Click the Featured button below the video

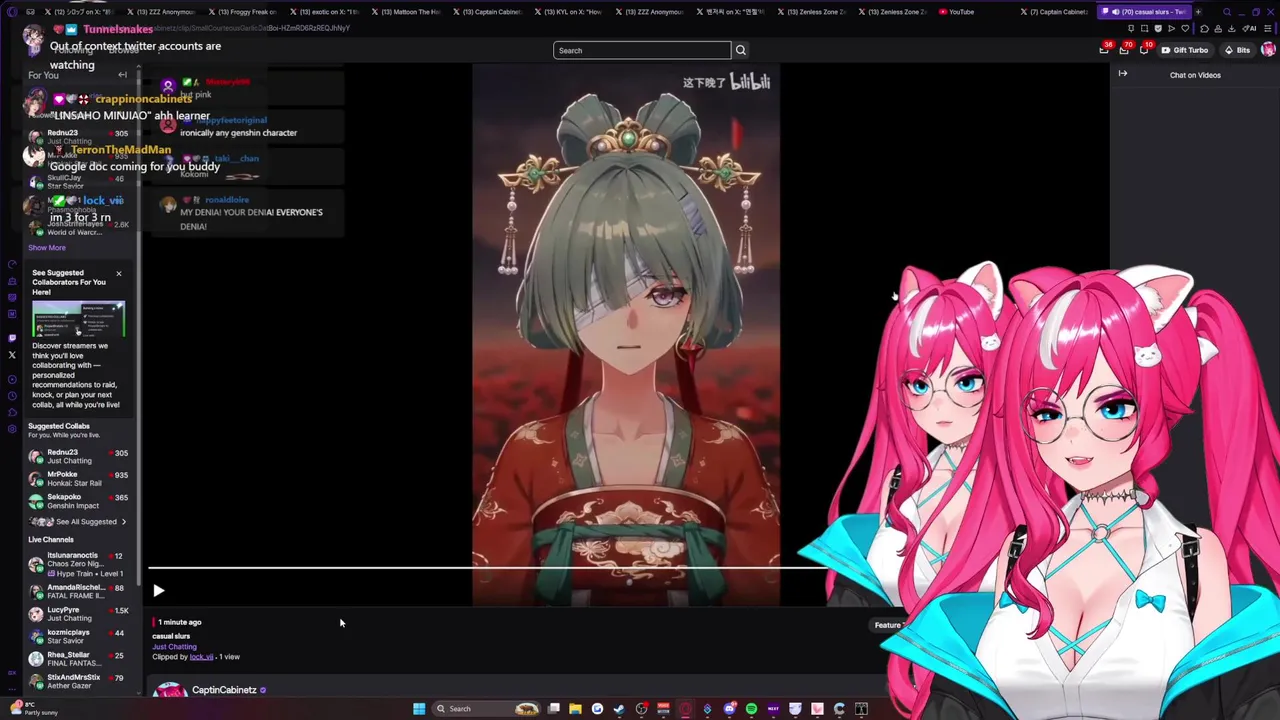(888, 626)
